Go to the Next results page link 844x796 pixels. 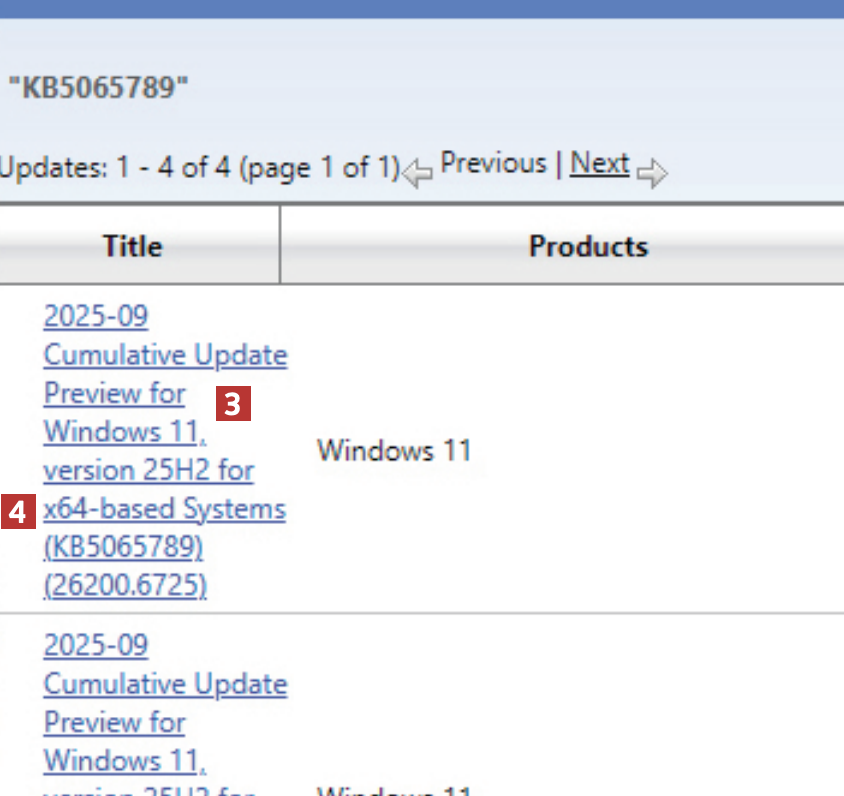click(599, 163)
